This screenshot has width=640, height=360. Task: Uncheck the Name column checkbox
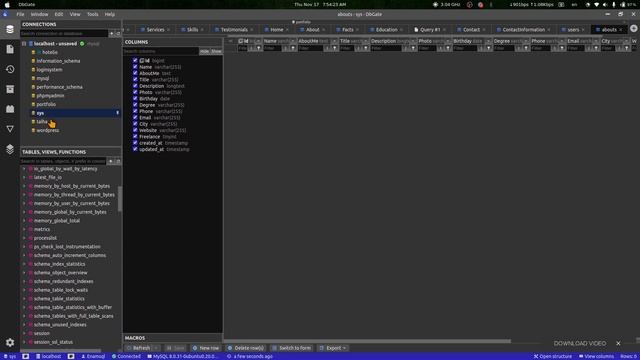[x=135, y=67]
